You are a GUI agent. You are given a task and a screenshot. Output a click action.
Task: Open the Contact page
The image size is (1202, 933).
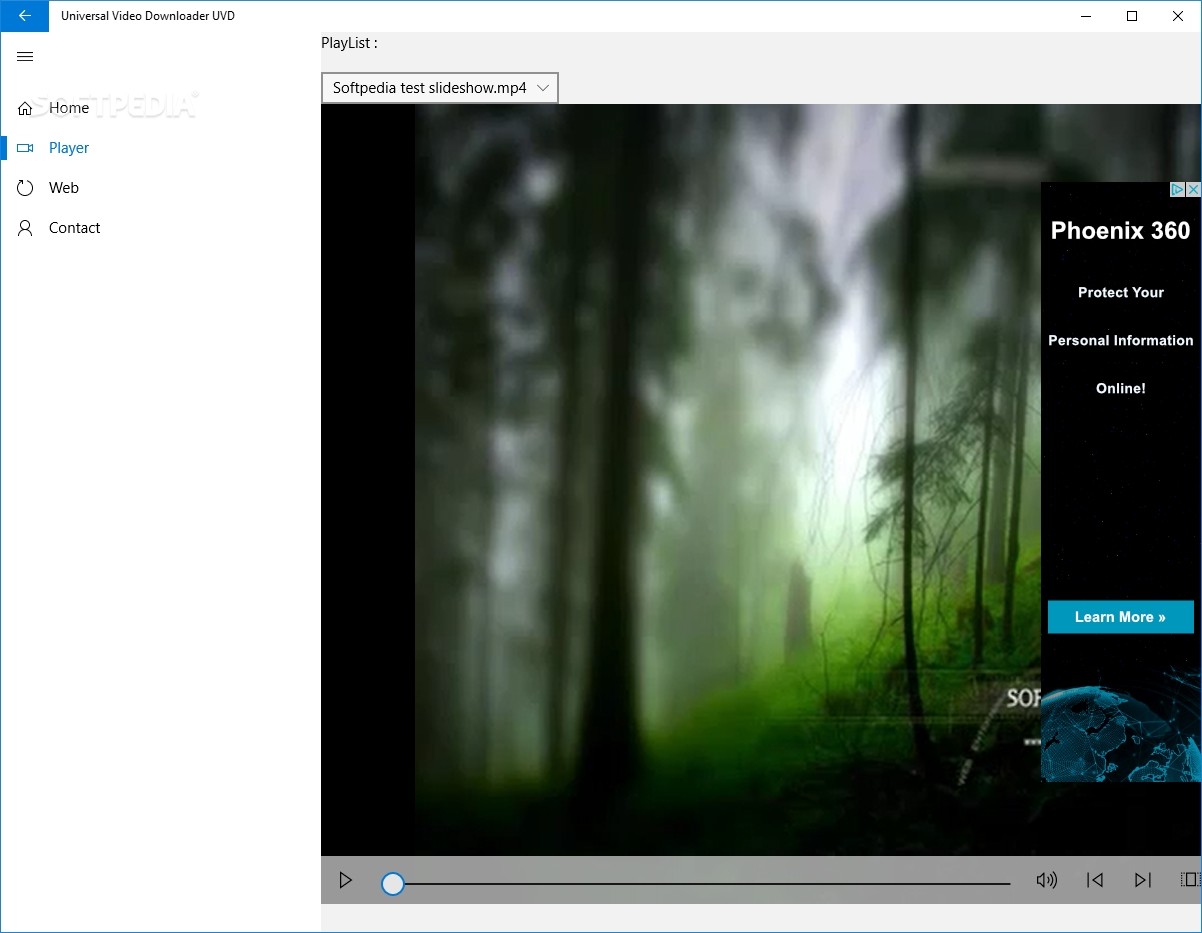pos(160,228)
